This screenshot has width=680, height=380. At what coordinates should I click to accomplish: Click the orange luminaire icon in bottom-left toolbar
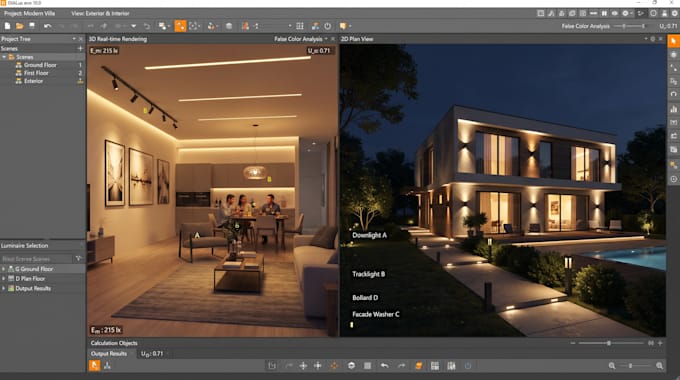pos(94,366)
